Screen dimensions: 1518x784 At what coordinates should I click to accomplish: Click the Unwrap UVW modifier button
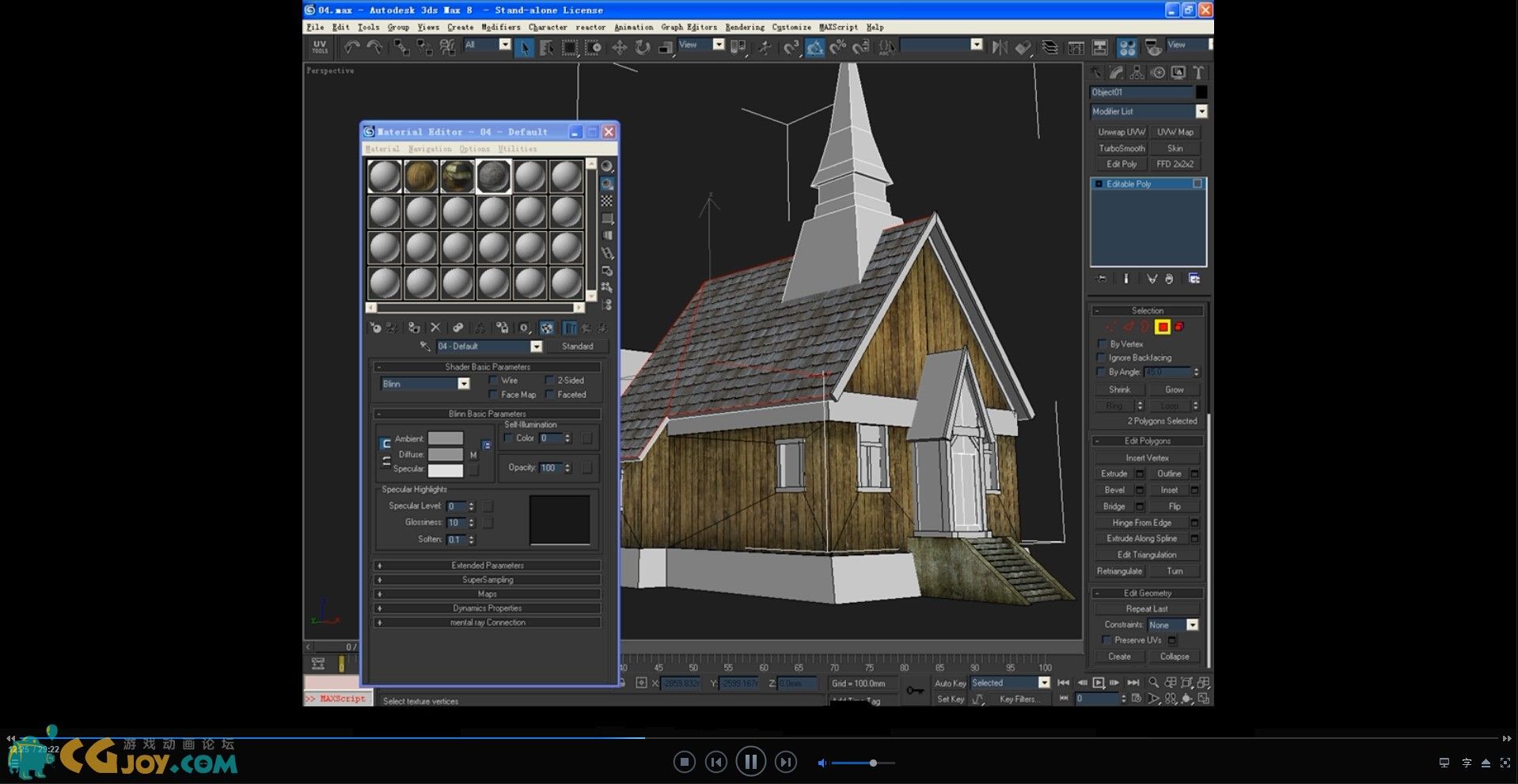click(x=1121, y=132)
